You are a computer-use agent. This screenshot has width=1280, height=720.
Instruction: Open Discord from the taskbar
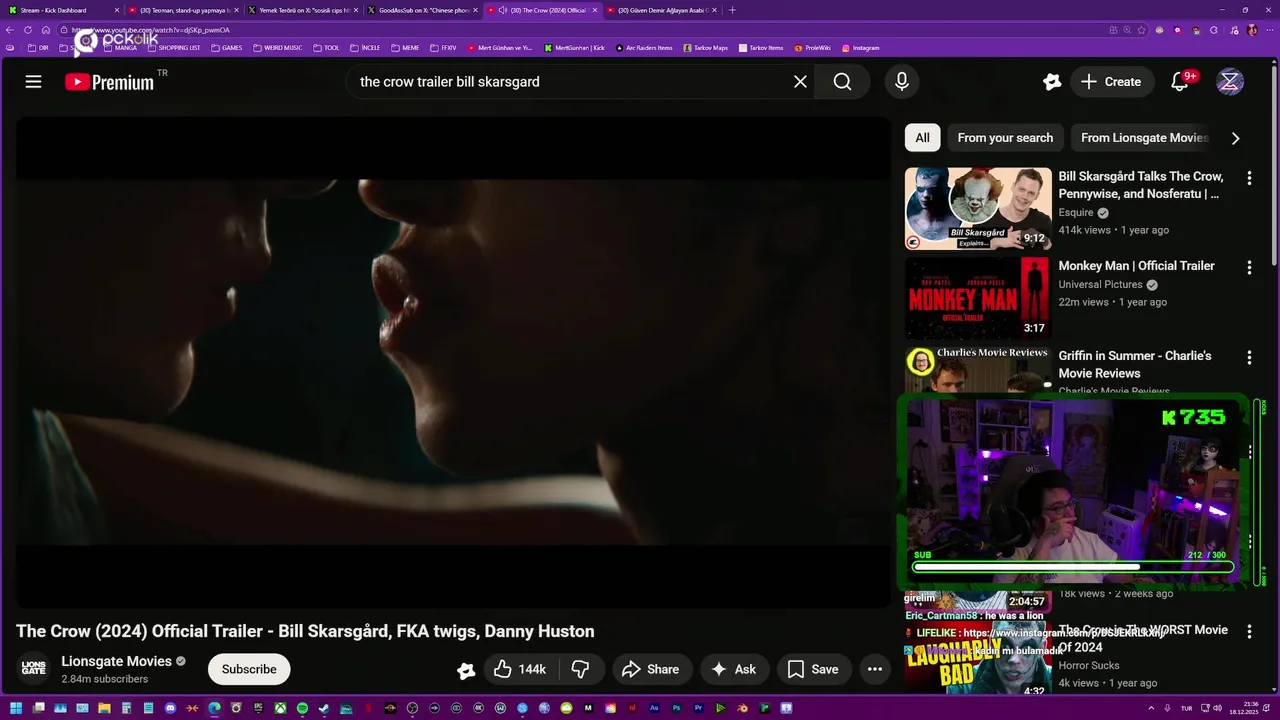[x=170, y=708]
